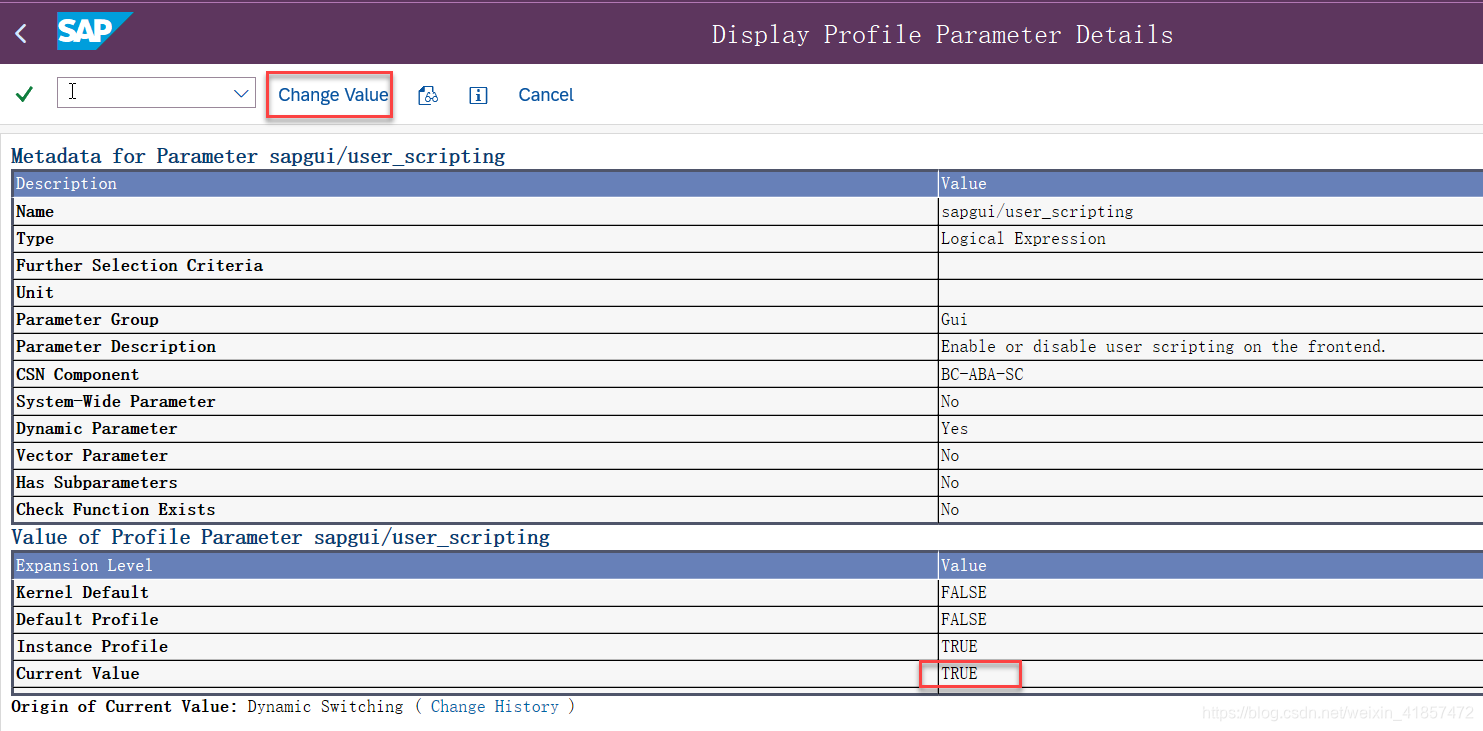Viewport: 1483px width, 731px height.
Task: Select 'No' value for Has Subparameters
Action: [950, 482]
